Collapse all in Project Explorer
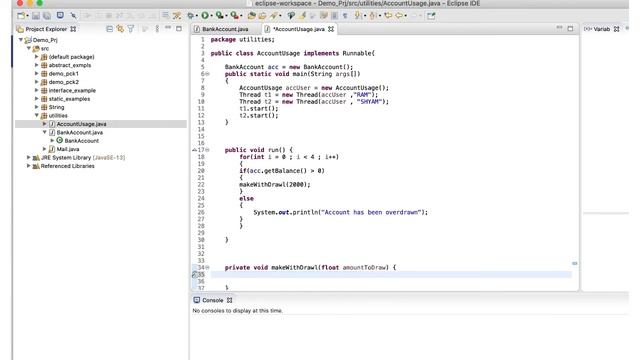640x360 pixels. [109, 29]
